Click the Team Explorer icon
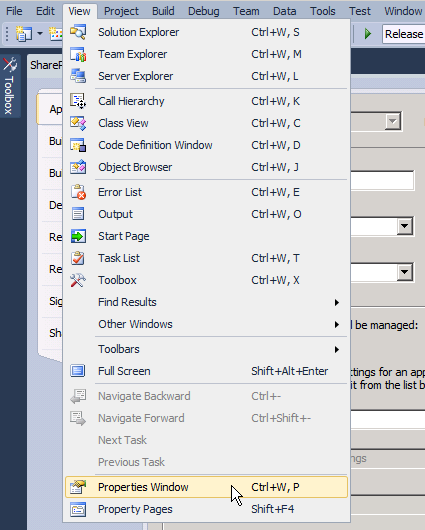The image size is (425, 530). tap(78, 54)
